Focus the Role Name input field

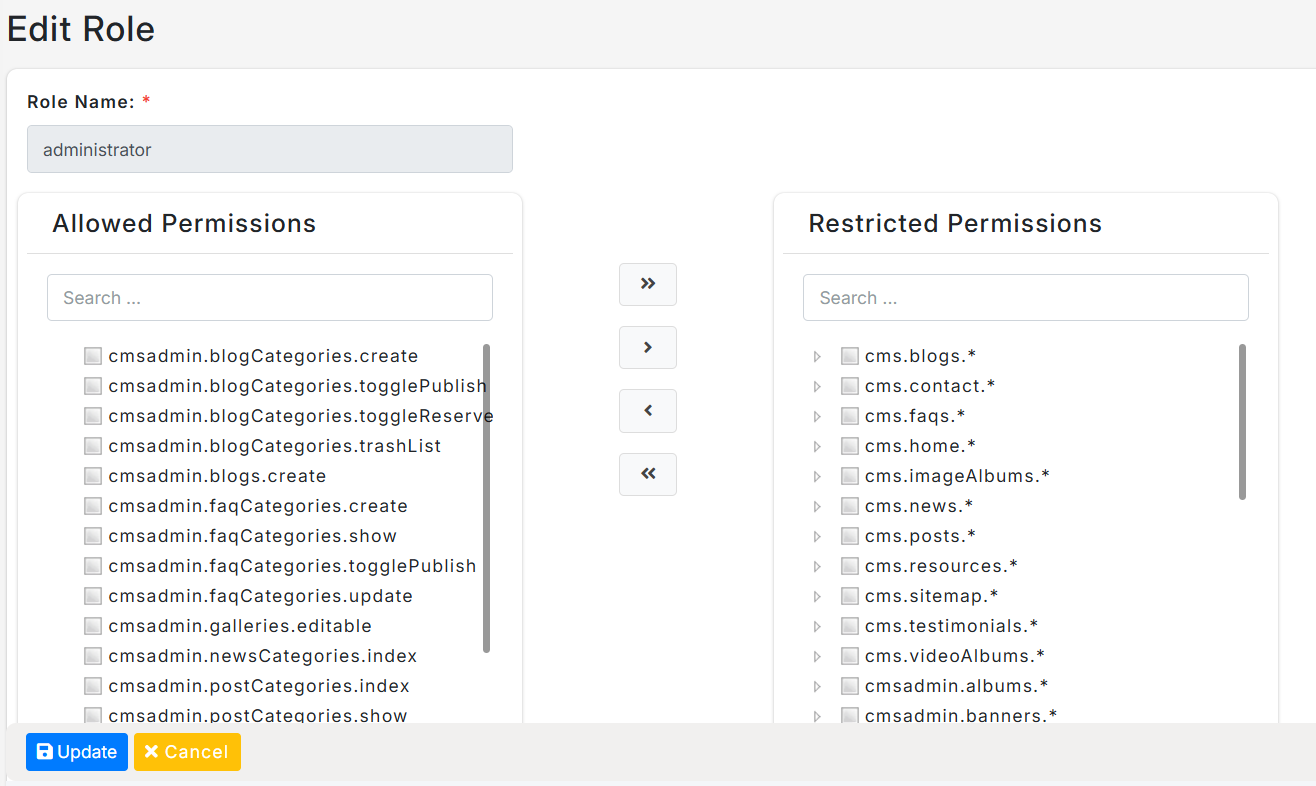[x=270, y=149]
